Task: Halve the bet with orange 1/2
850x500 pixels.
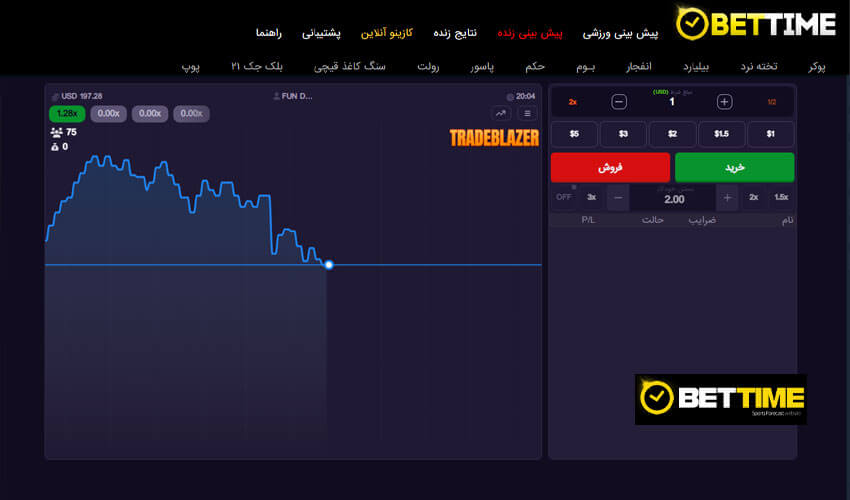Action: point(772,102)
